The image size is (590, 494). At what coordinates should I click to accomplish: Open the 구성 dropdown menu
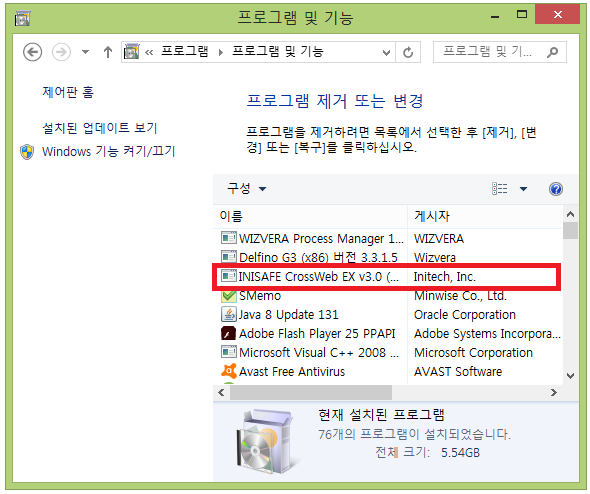tap(246, 188)
